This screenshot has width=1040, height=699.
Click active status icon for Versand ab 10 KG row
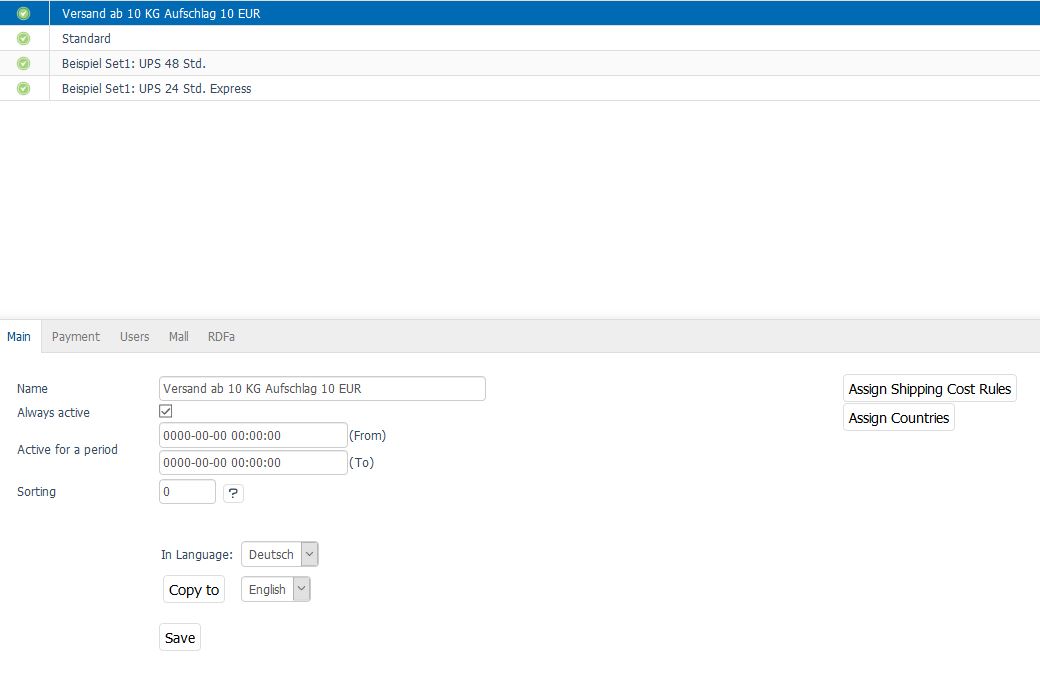coord(24,14)
